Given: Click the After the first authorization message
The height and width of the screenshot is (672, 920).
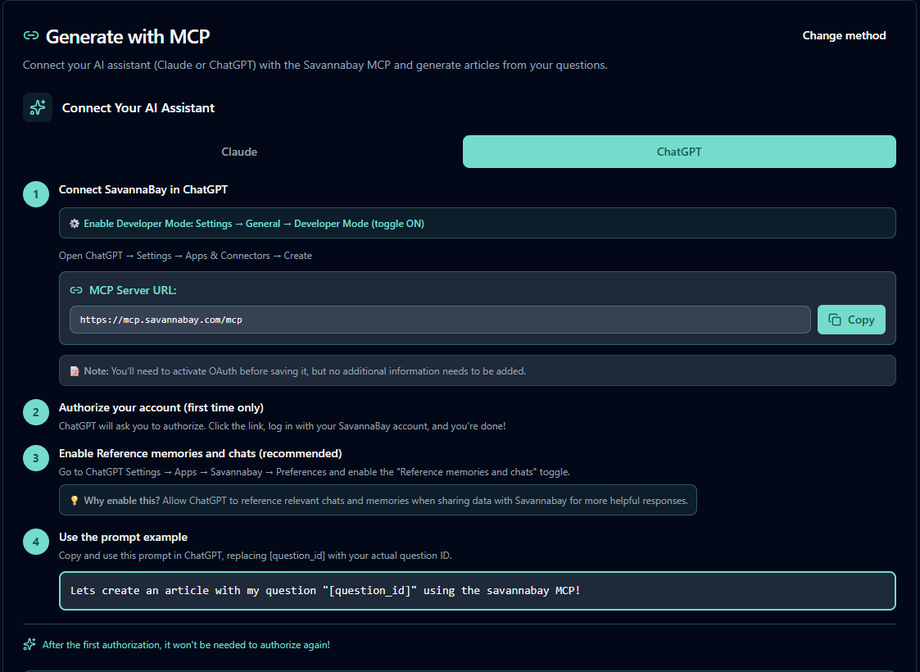Looking at the screenshot, I should (x=186, y=644).
